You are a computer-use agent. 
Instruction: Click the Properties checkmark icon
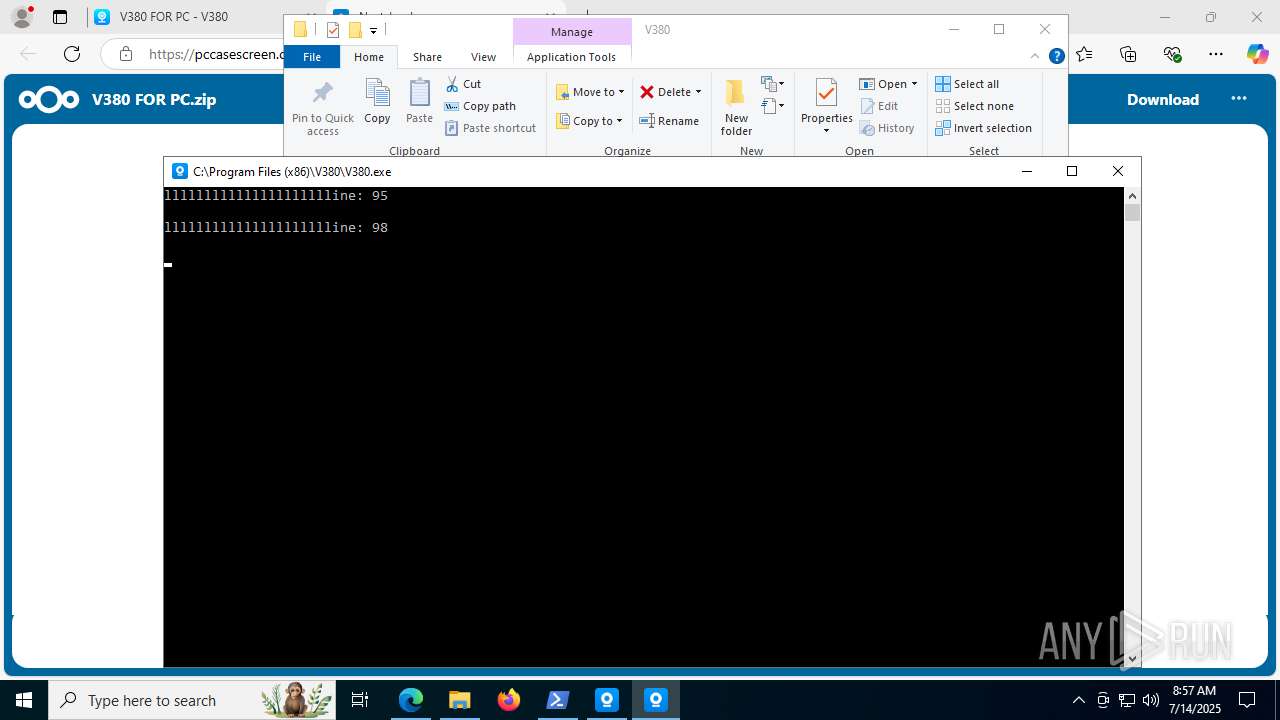(x=826, y=93)
